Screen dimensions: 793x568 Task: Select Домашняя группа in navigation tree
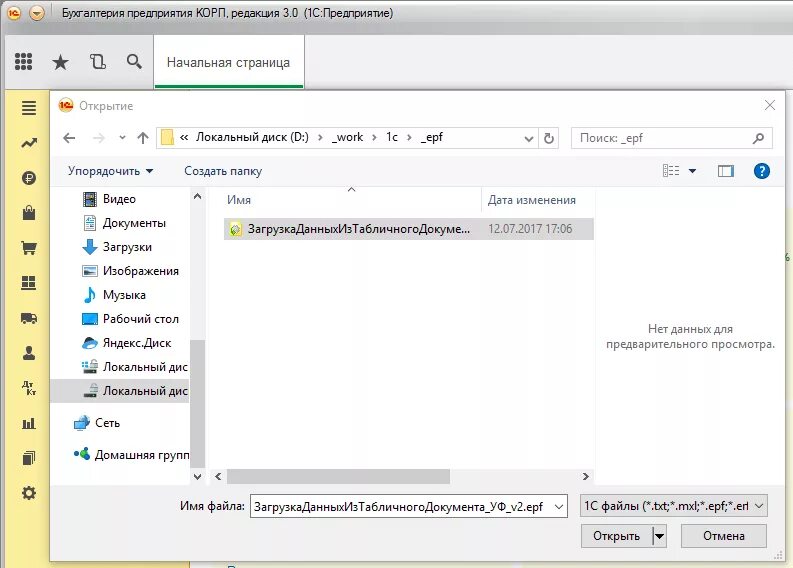pyautogui.click(x=132, y=454)
